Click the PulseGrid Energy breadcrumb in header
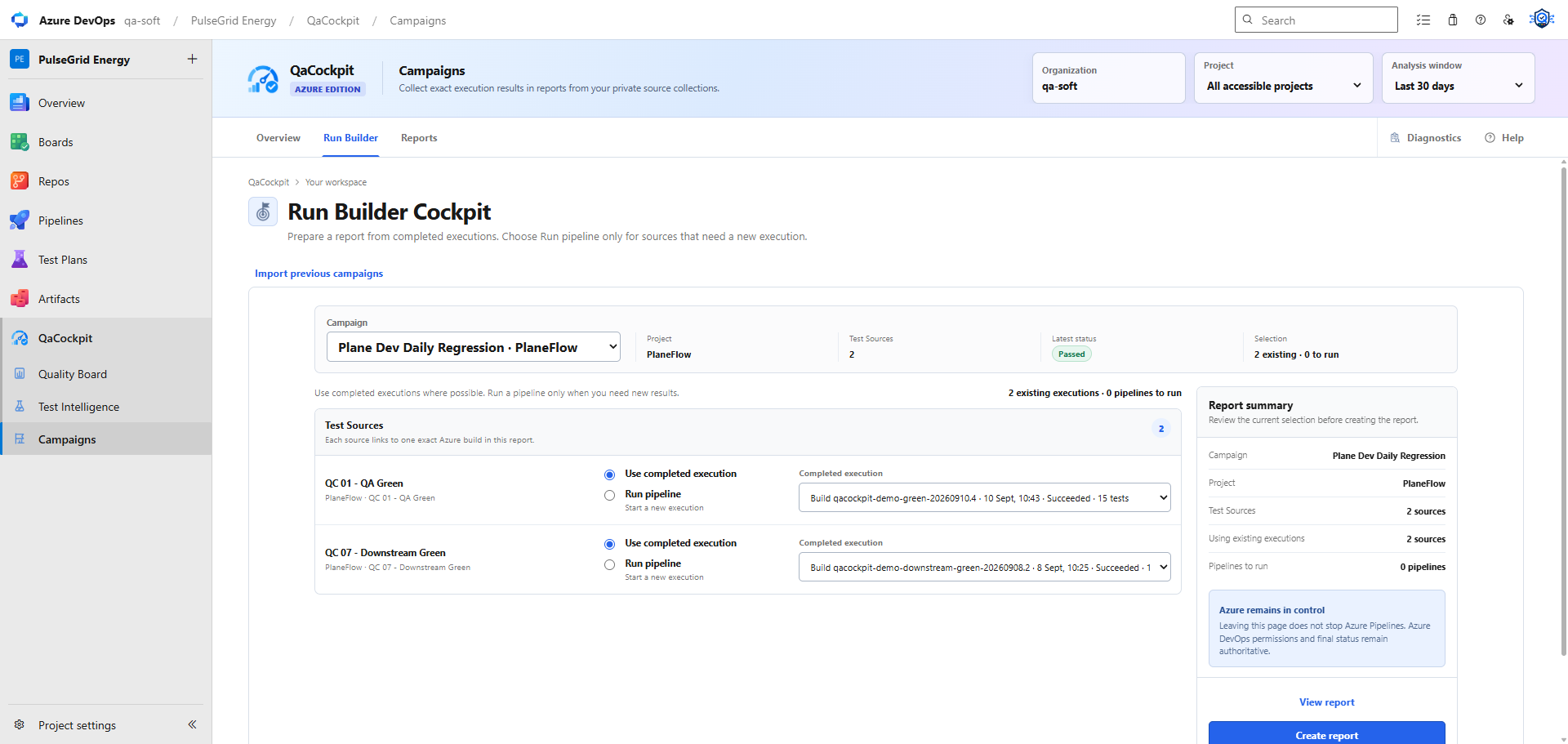 234,20
